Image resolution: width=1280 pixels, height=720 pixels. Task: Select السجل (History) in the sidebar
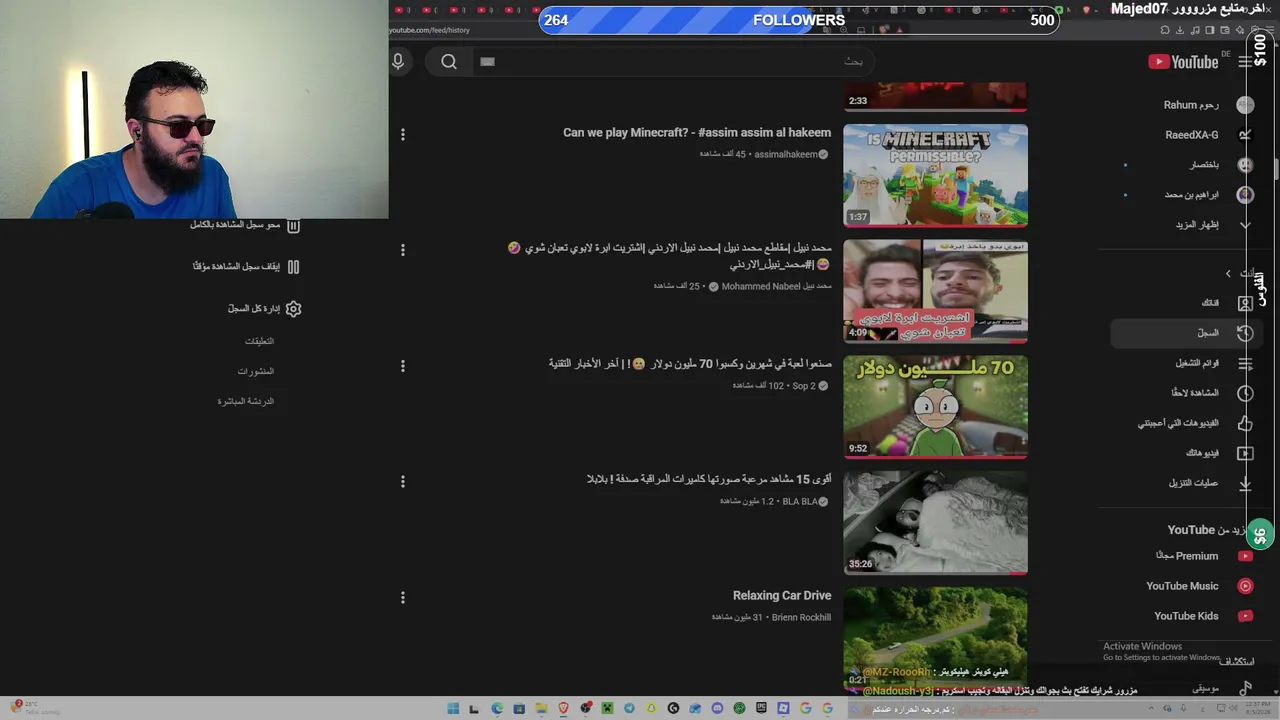tap(1186, 333)
